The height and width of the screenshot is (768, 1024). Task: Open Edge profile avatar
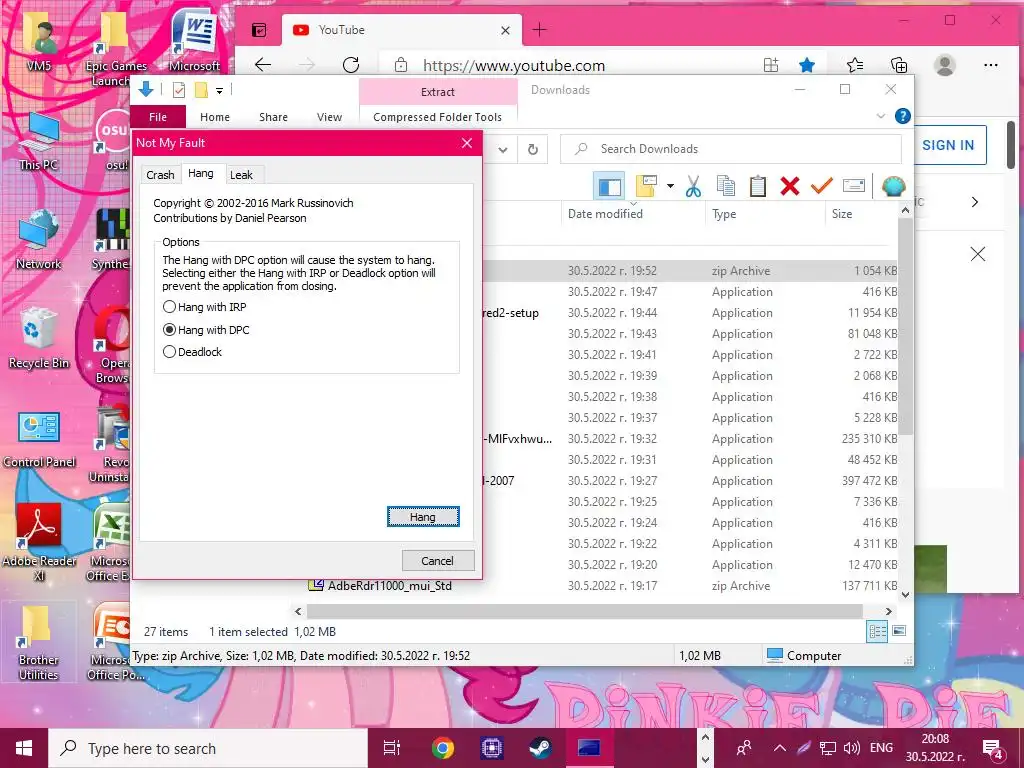click(x=944, y=65)
